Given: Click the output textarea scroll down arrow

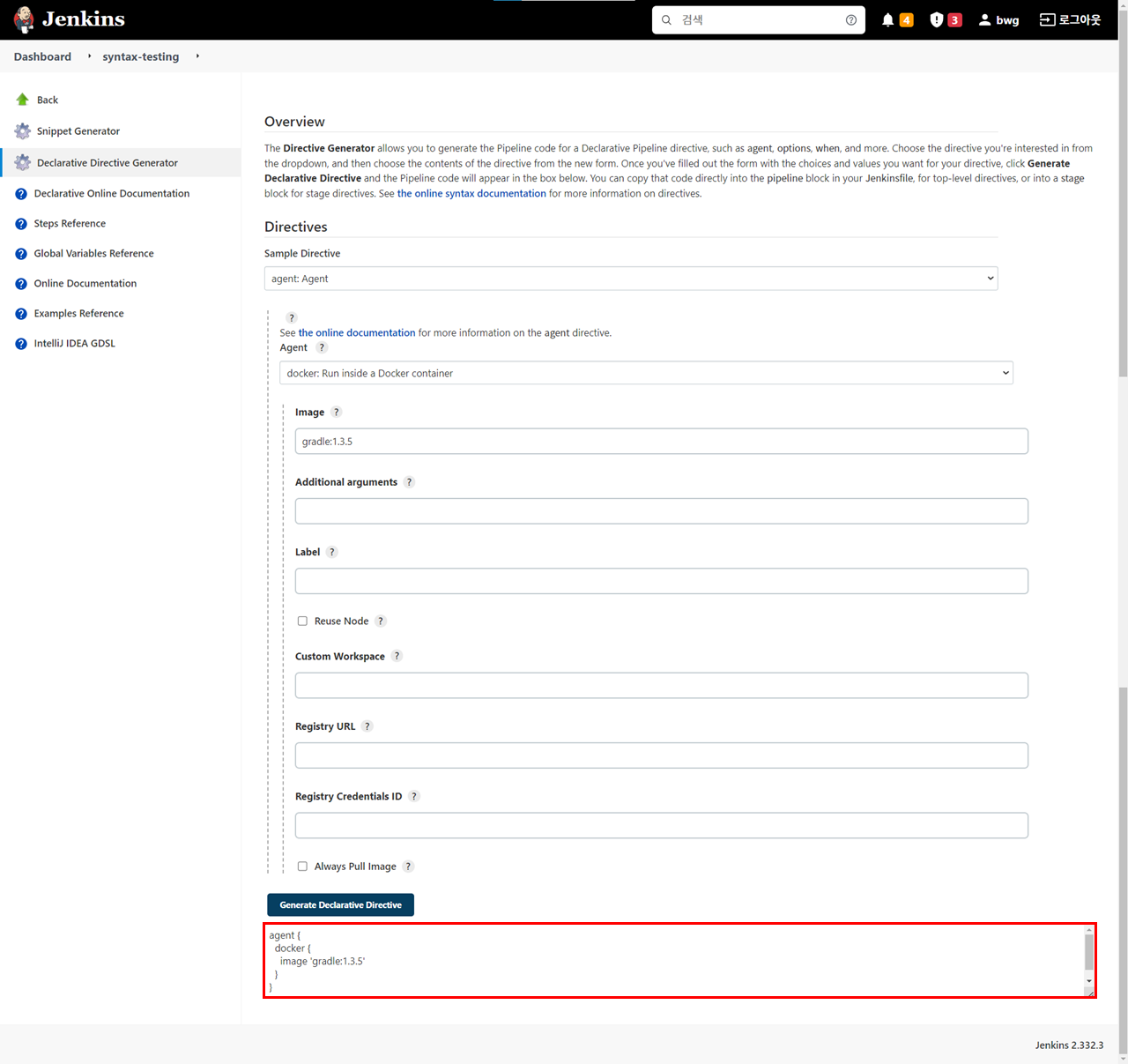Looking at the screenshot, I should [1089, 981].
